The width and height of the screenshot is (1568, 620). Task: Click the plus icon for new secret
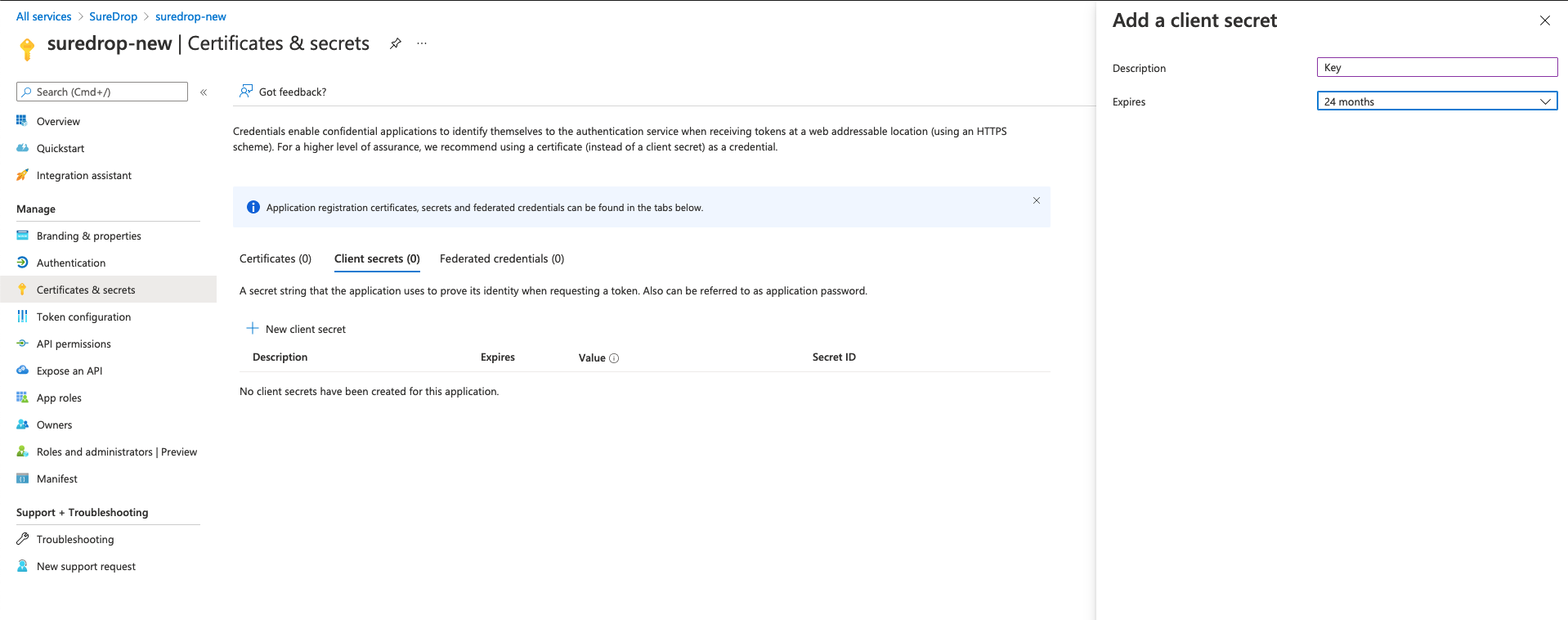click(x=253, y=328)
